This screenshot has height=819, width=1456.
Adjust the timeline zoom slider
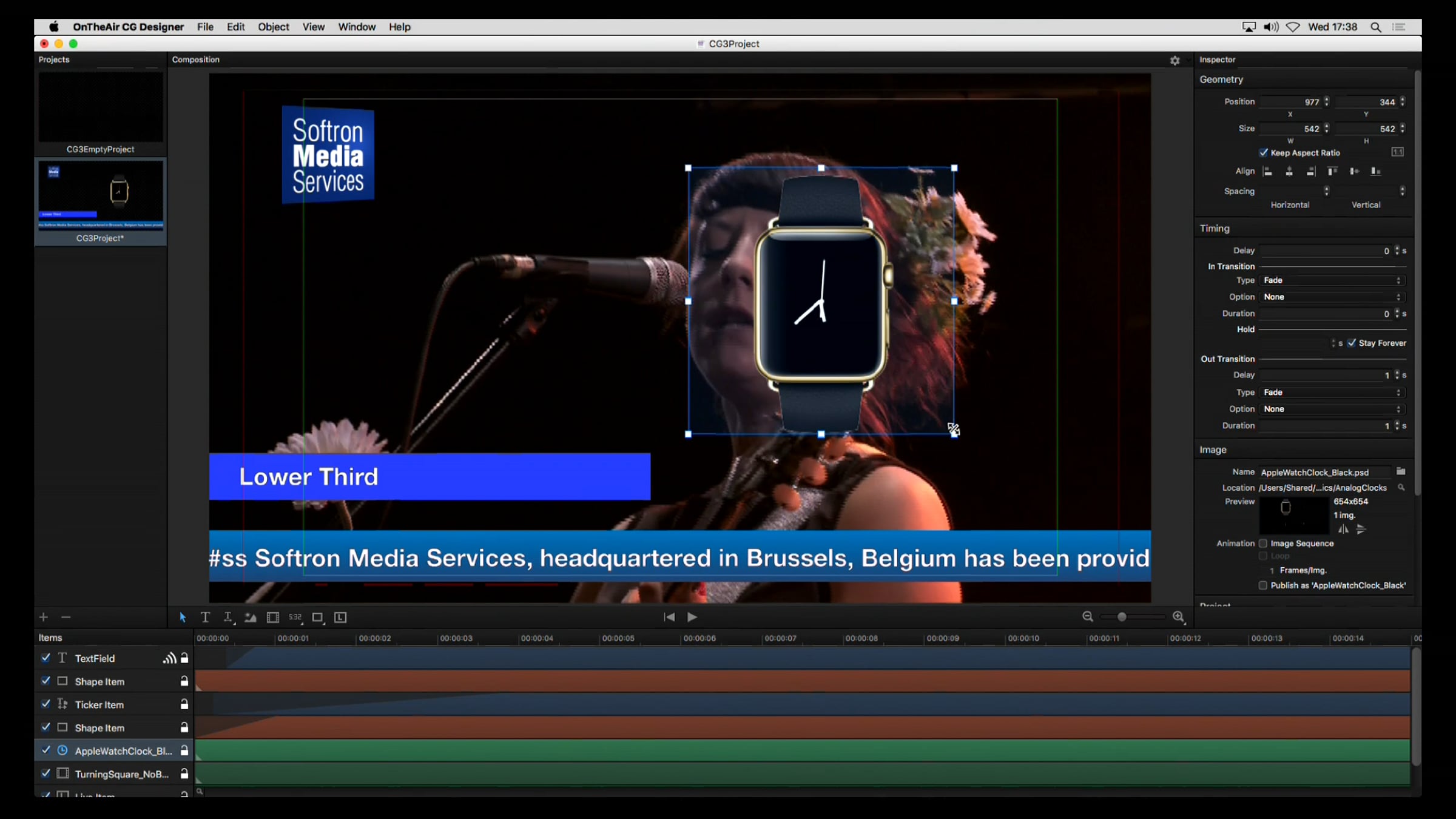click(x=1122, y=617)
